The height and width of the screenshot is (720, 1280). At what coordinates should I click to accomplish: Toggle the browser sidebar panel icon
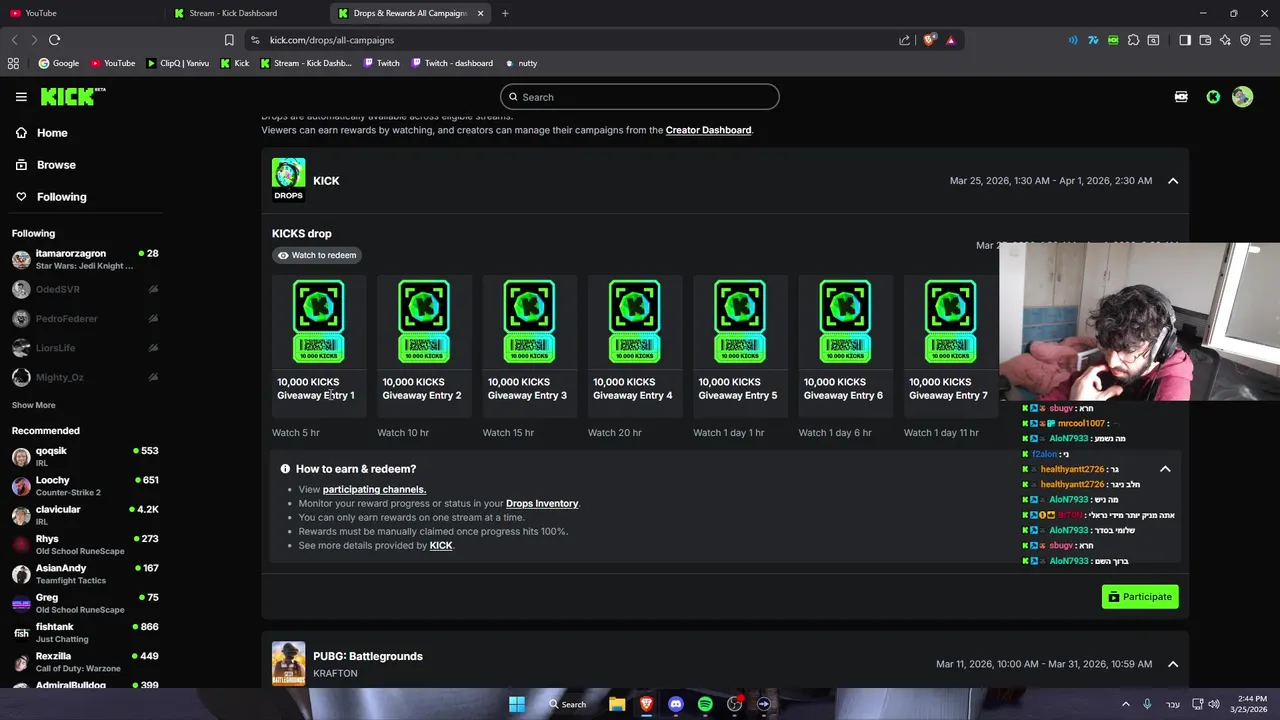coord(1185,40)
